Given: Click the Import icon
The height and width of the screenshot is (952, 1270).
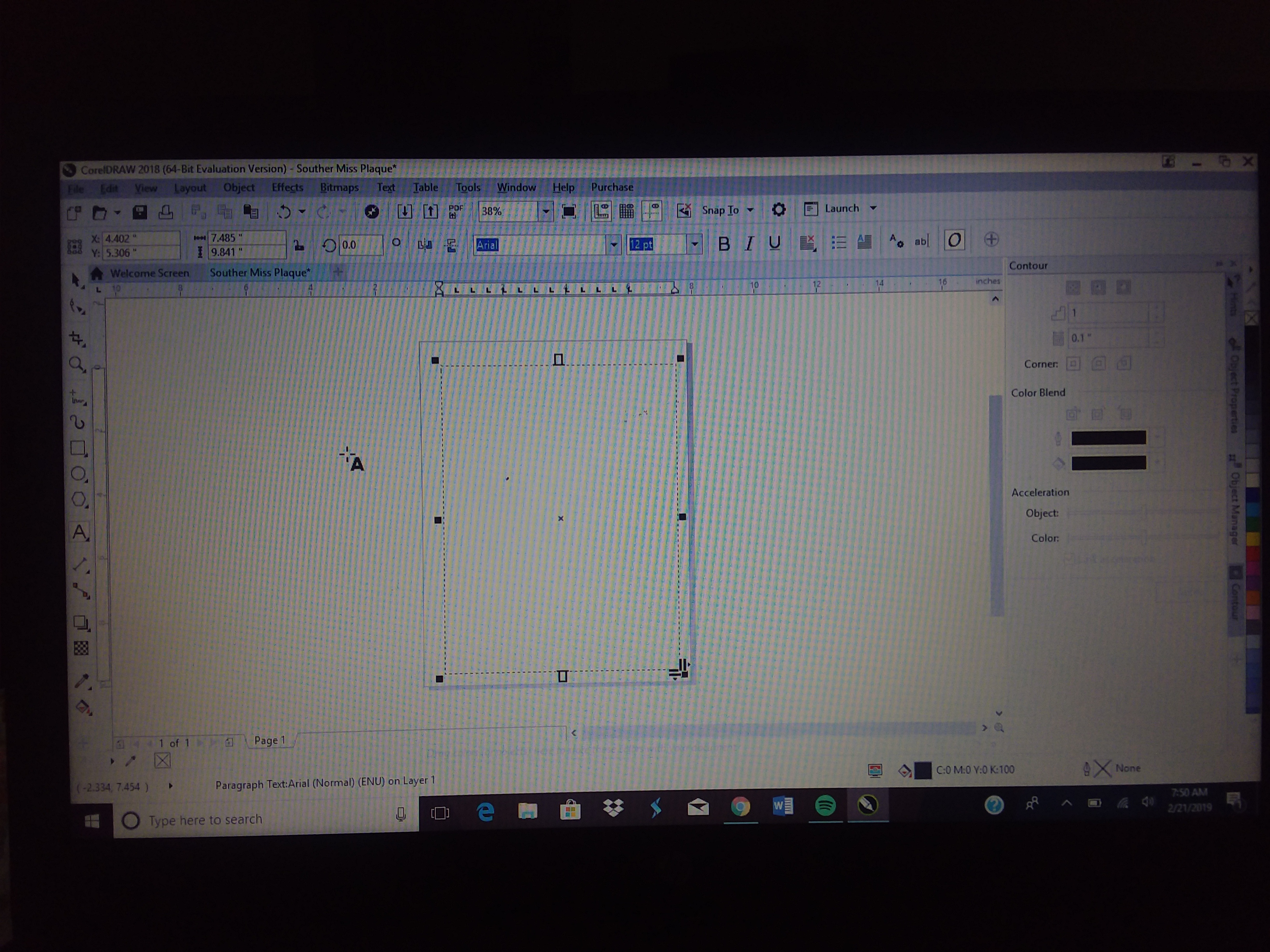Looking at the screenshot, I should pos(404,212).
